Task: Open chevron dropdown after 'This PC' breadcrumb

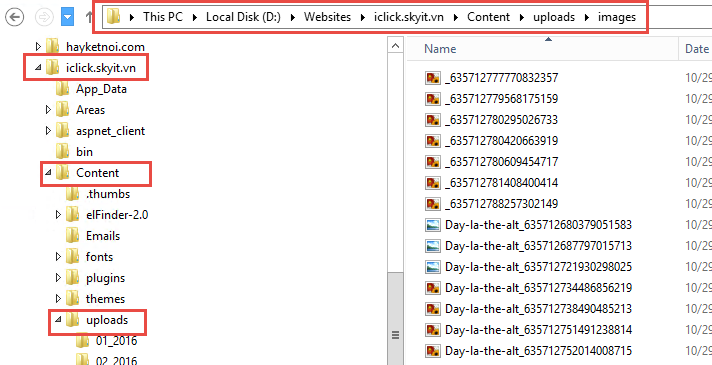Action: pyautogui.click(x=195, y=18)
